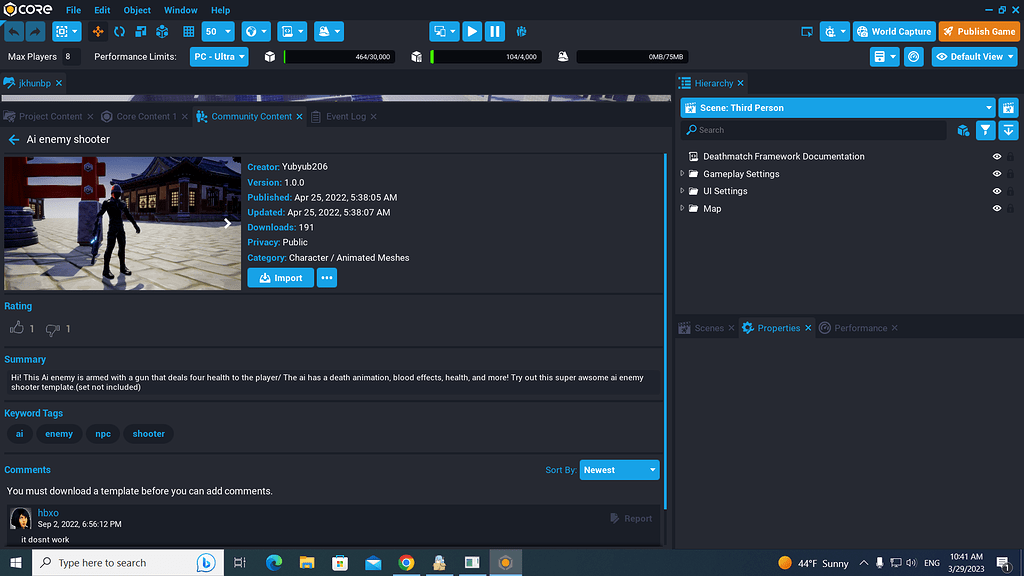Viewport: 1024px width, 576px height.
Task: Toggle lock on Deathmatch Framework Documentation
Action: coord(1010,157)
